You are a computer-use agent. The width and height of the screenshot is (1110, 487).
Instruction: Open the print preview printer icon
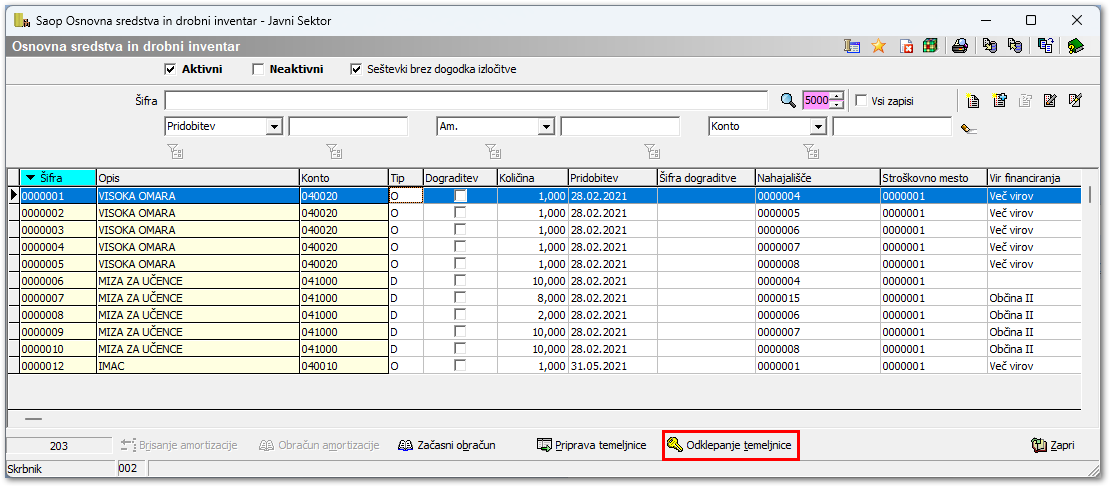959,47
